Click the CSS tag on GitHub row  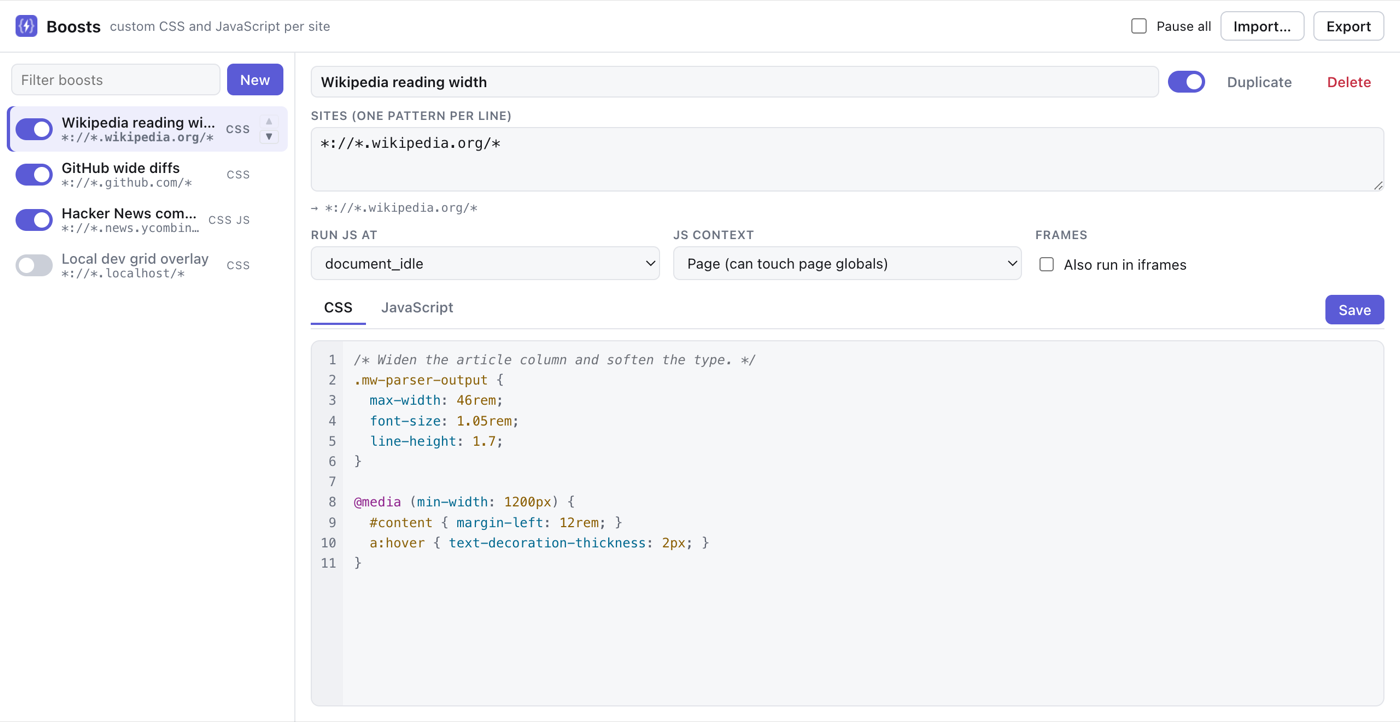[x=238, y=174]
